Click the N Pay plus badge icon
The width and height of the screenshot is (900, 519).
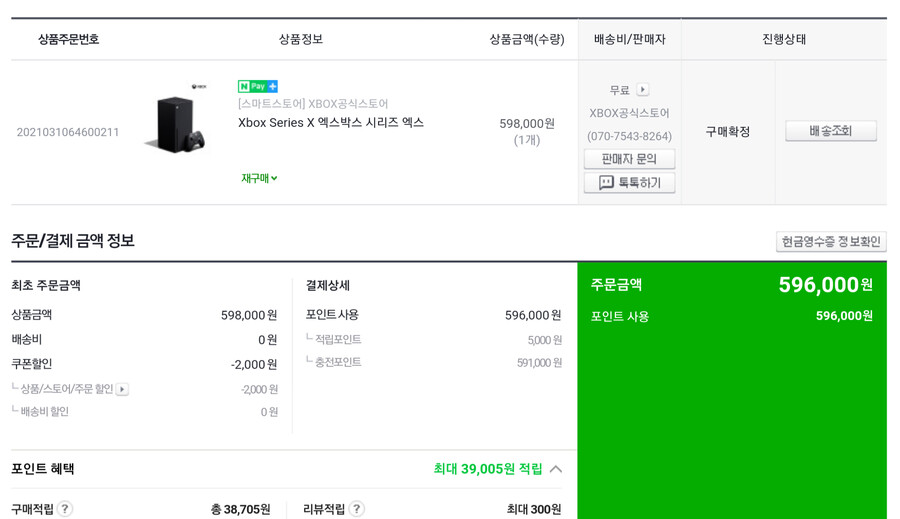coord(258,86)
